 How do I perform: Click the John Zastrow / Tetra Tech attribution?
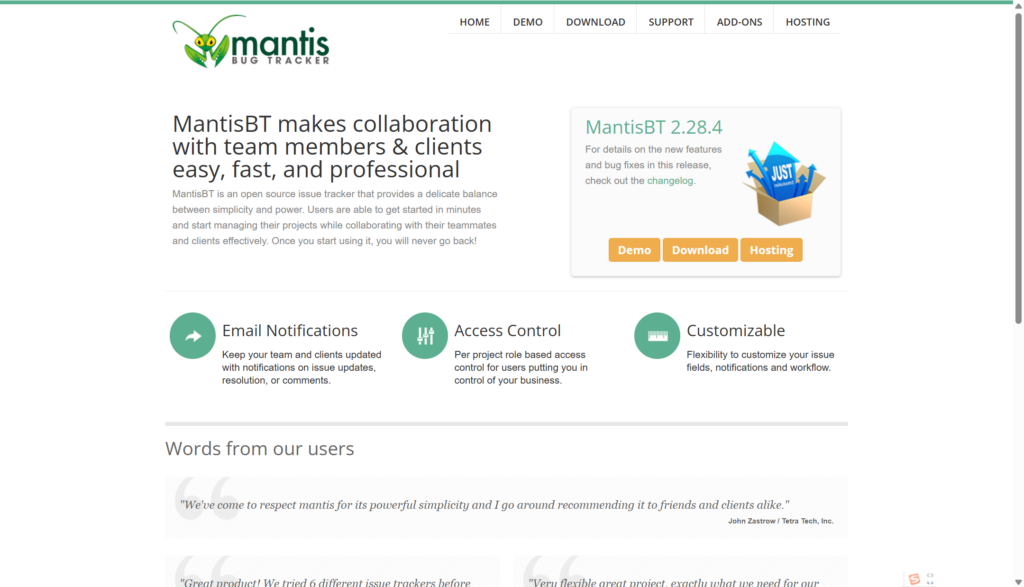tap(780, 521)
